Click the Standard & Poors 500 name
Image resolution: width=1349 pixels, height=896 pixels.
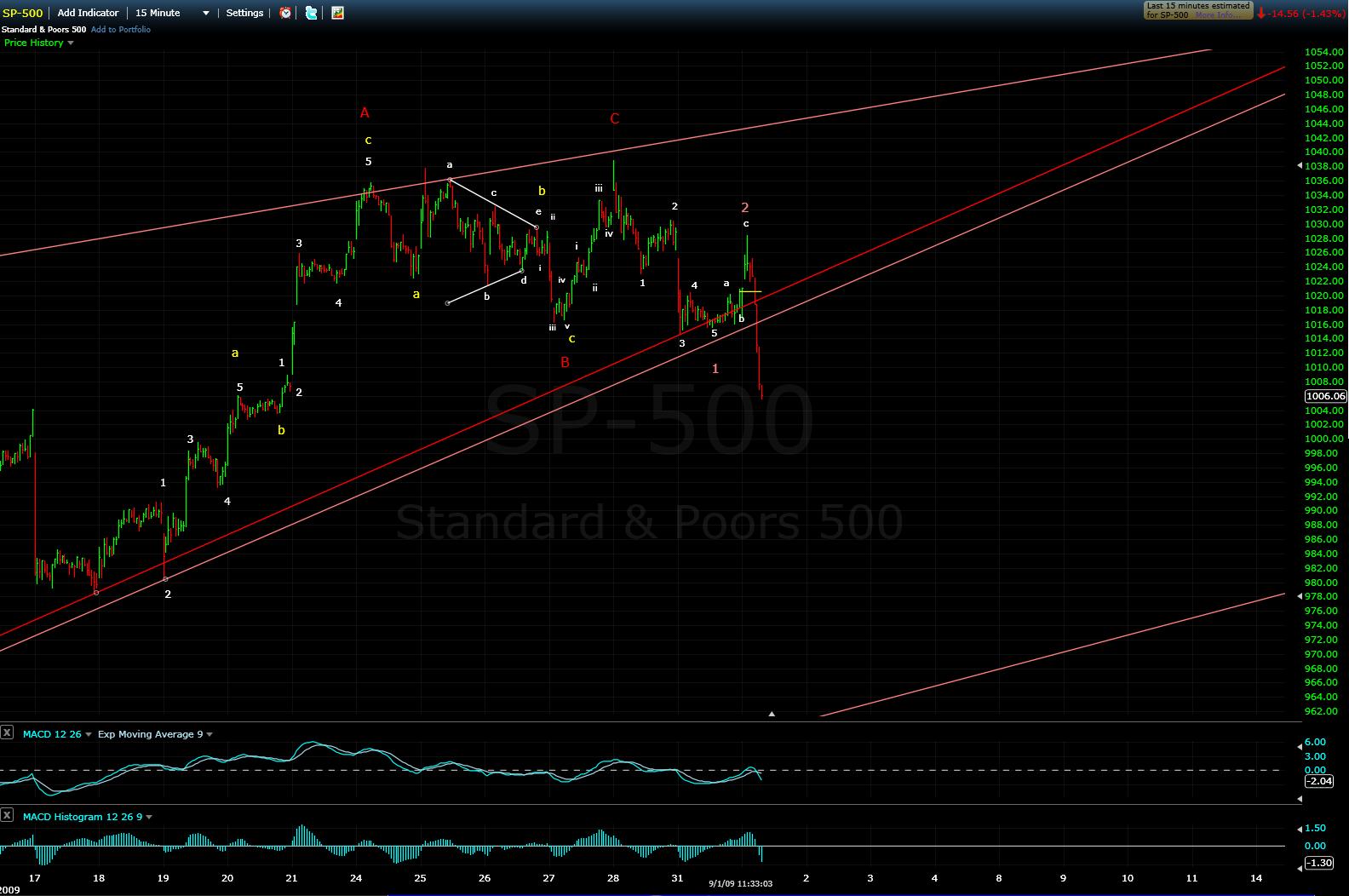tap(43, 30)
